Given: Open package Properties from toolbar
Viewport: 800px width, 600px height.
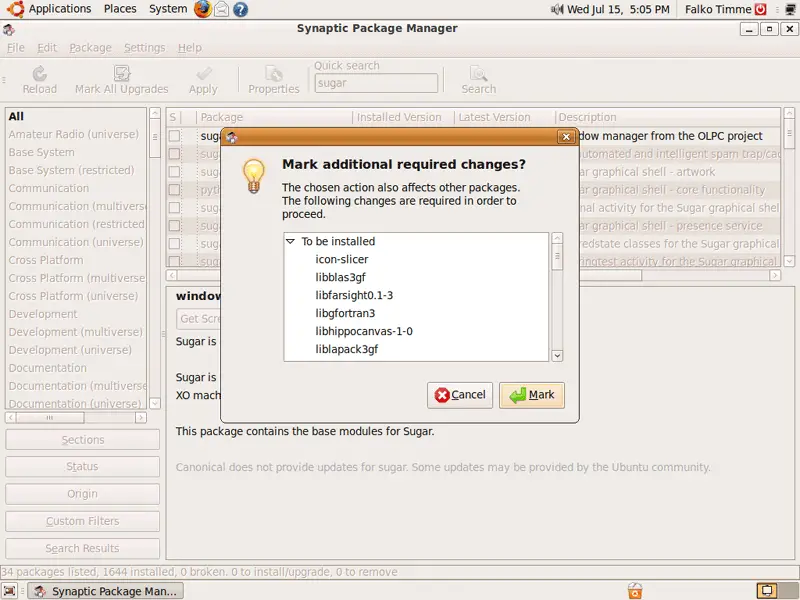Looking at the screenshot, I should [x=274, y=80].
